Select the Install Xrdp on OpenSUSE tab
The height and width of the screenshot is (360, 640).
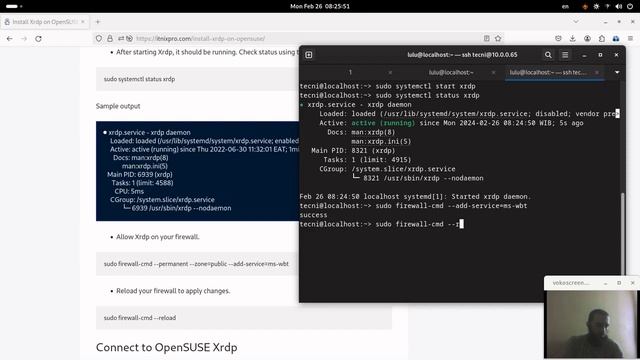pos(44,22)
